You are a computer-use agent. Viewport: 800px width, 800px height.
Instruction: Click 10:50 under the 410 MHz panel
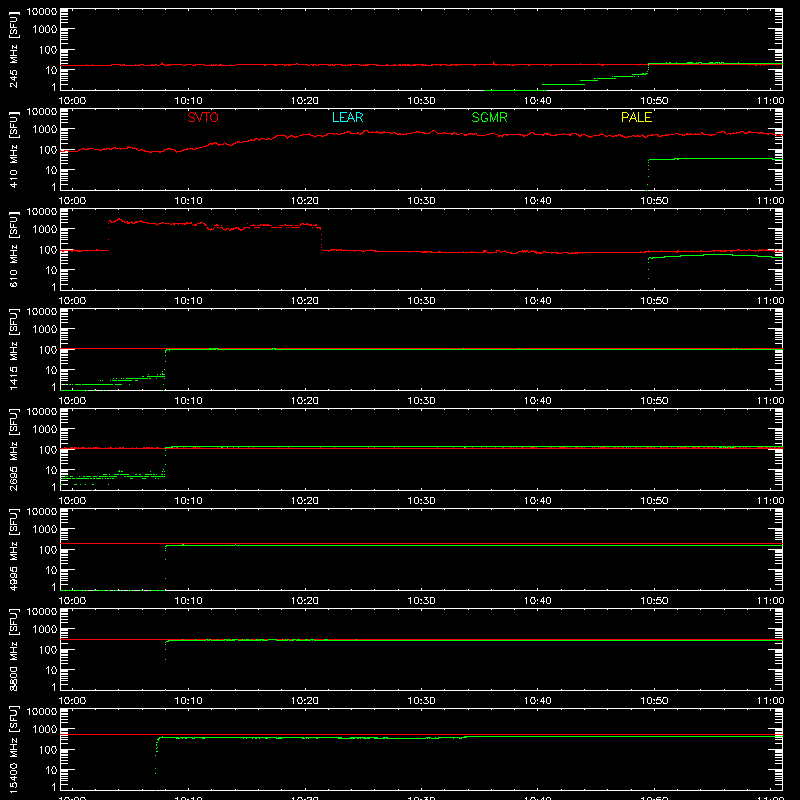654,201
